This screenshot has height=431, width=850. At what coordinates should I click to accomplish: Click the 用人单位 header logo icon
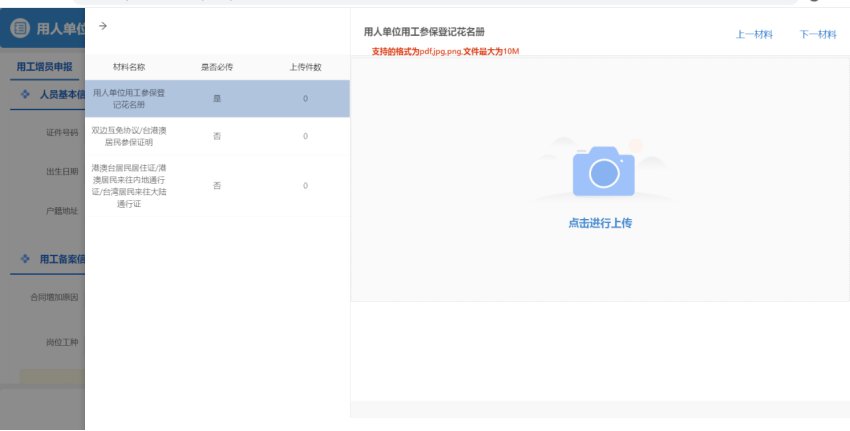click(20, 28)
